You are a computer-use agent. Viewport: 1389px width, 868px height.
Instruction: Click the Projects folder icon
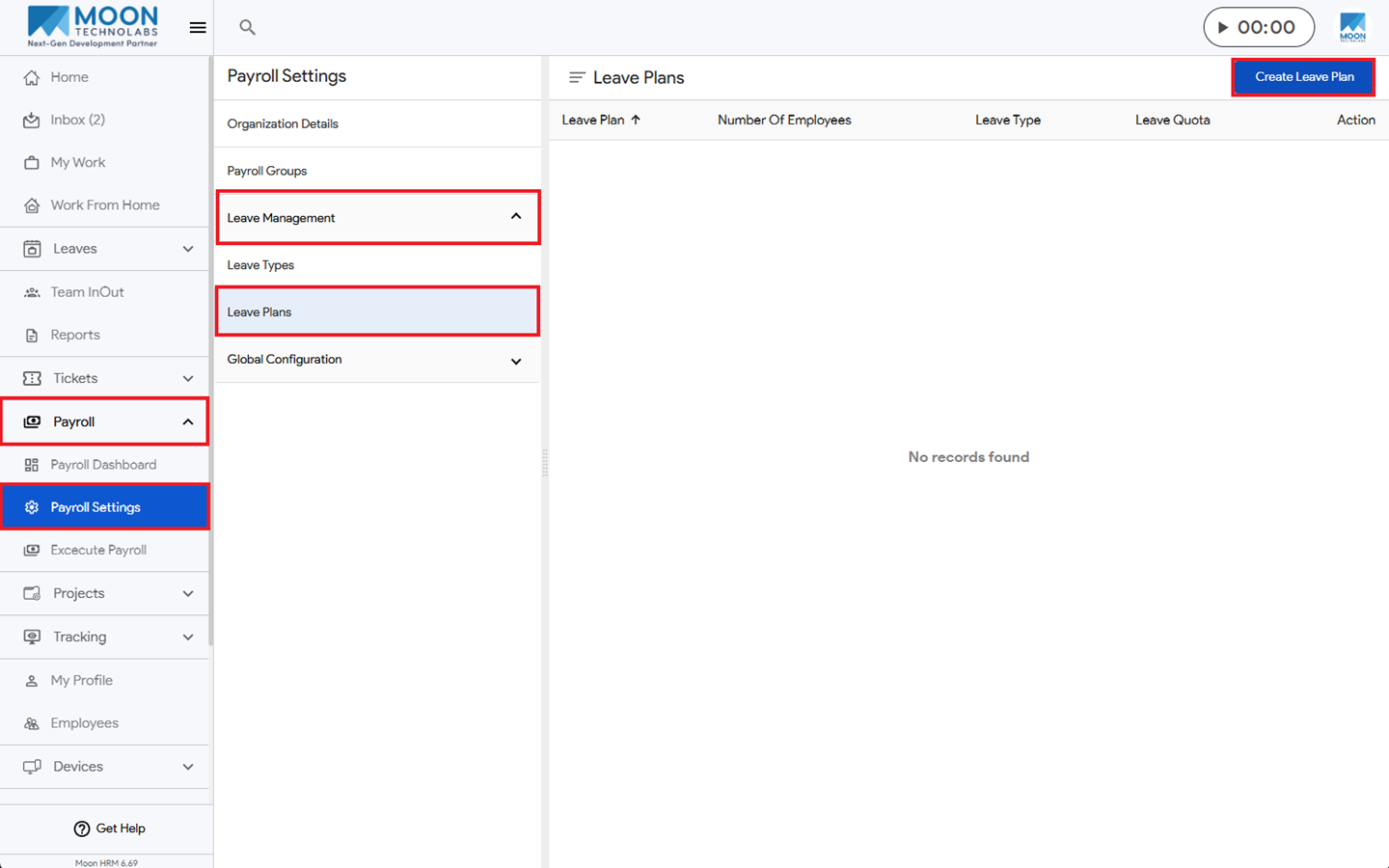(x=32, y=593)
